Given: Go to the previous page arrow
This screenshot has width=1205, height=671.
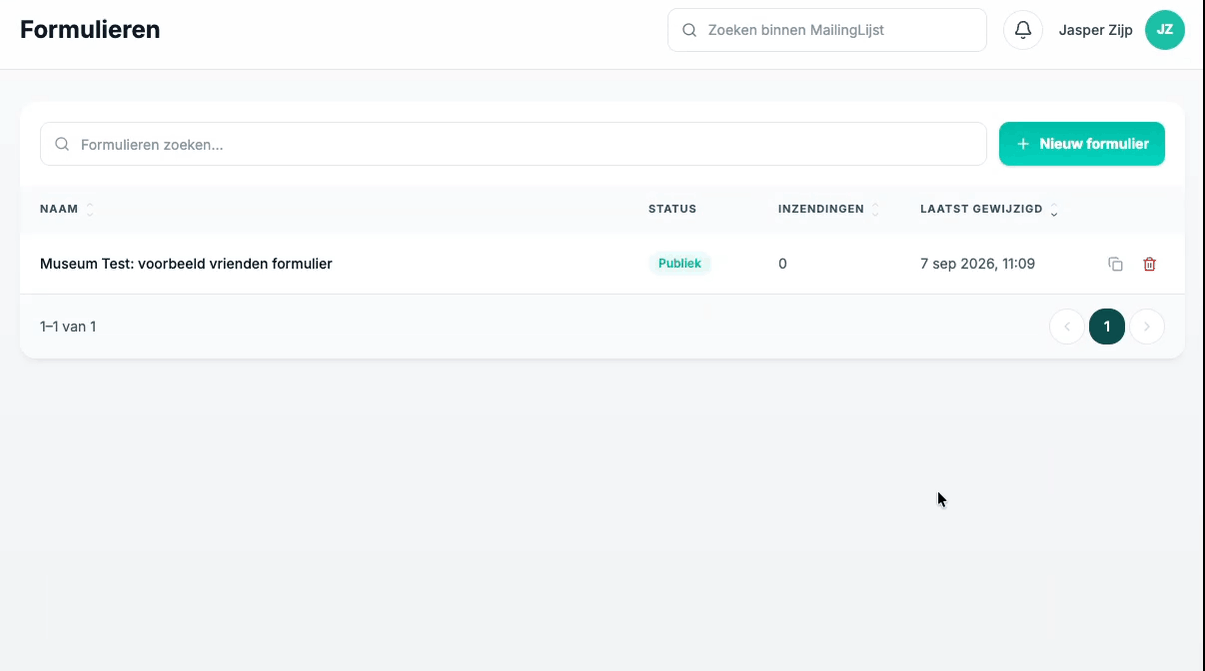Looking at the screenshot, I should pyautogui.click(x=1067, y=326).
